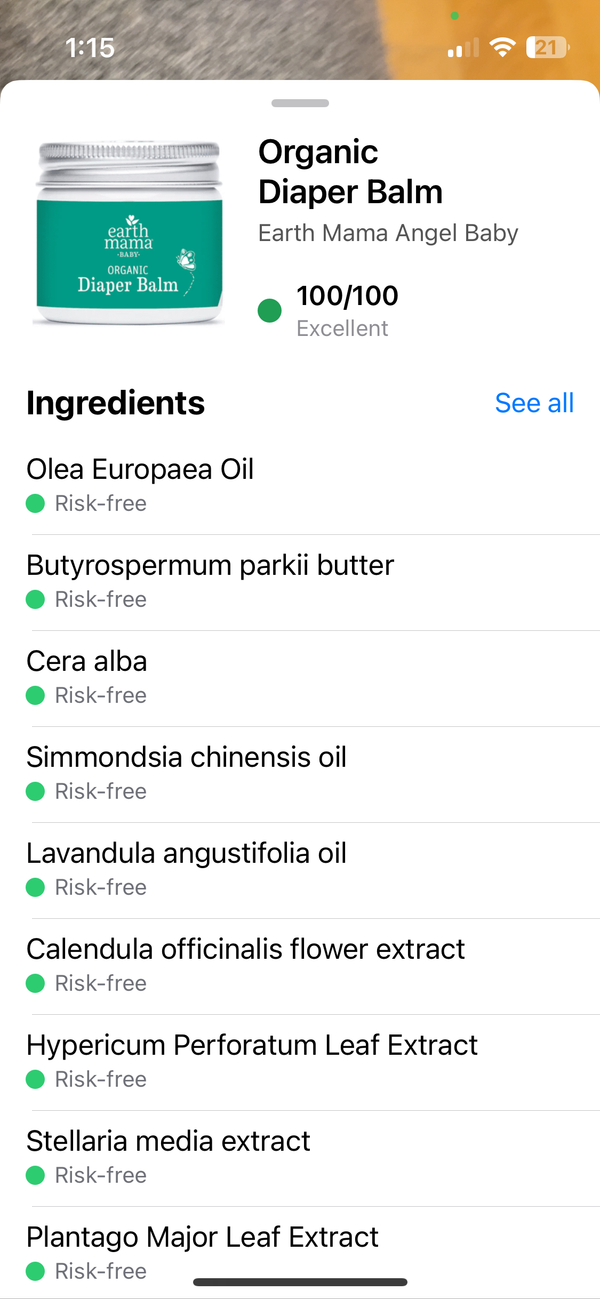This screenshot has height=1299, width=600.
Task: Tap the Hypericum Perforatum Leaf Extract row
Action: (x=252, y=1045)
